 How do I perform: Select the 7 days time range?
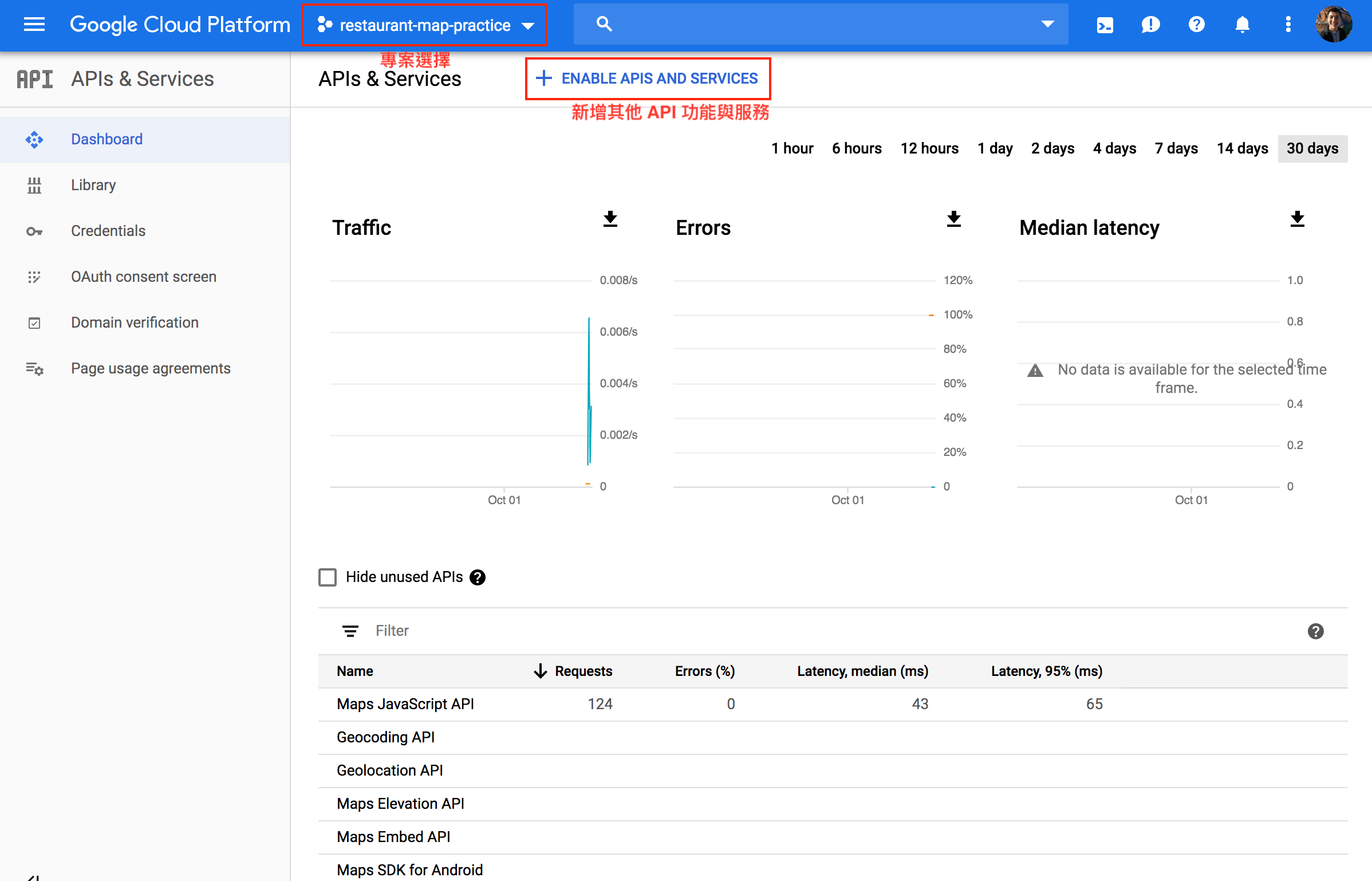pyautogui.click(x=1176, y=148)
